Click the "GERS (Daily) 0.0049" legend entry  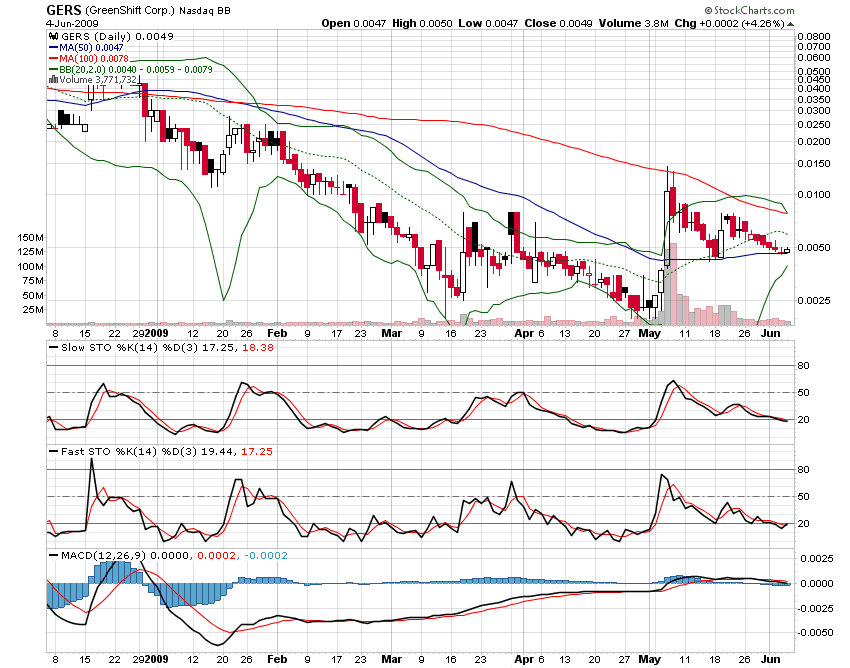tap(117, 36)
